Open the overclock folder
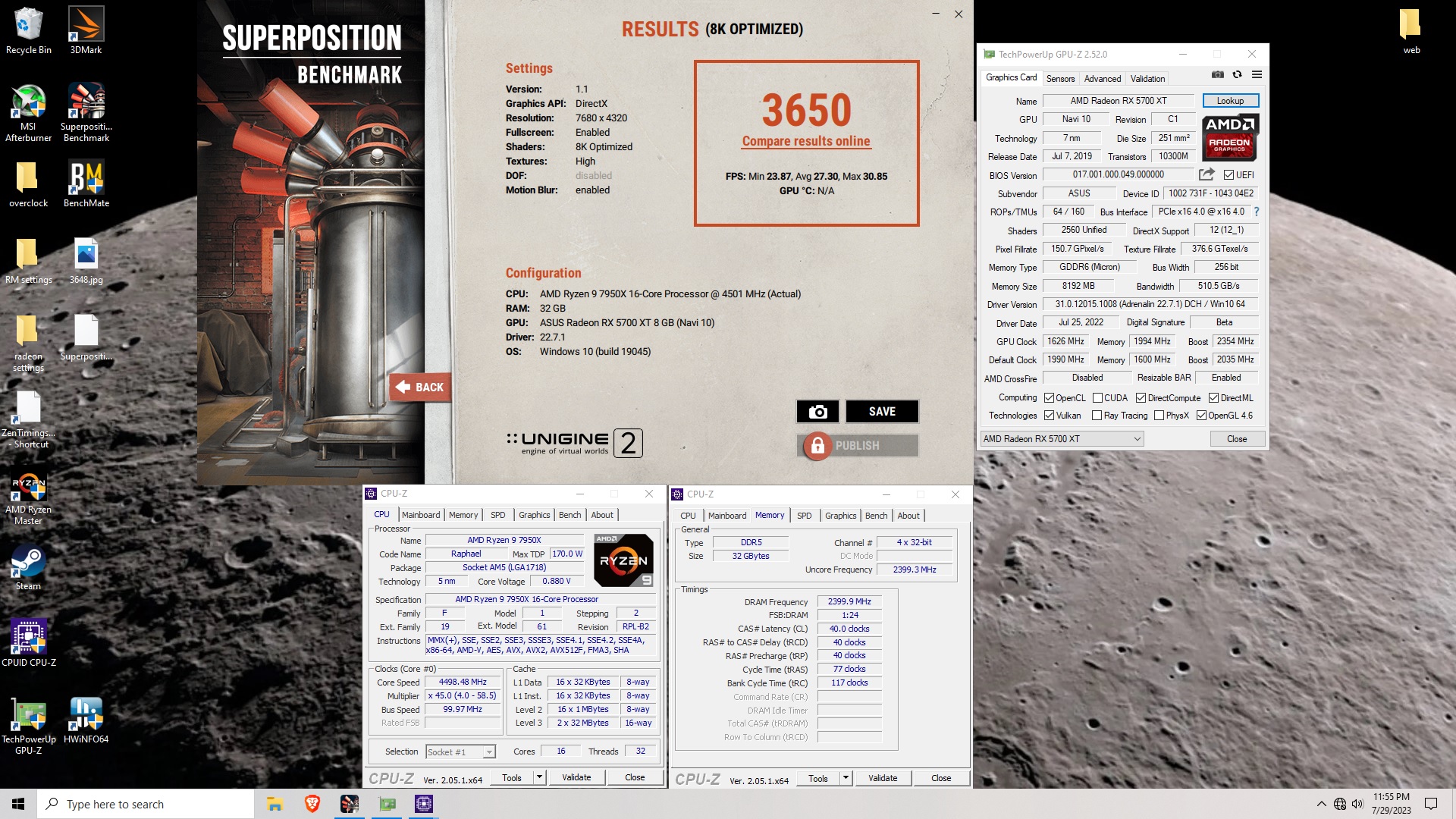This screenshot has width=1456, height=819. click(x=28, y=184)
